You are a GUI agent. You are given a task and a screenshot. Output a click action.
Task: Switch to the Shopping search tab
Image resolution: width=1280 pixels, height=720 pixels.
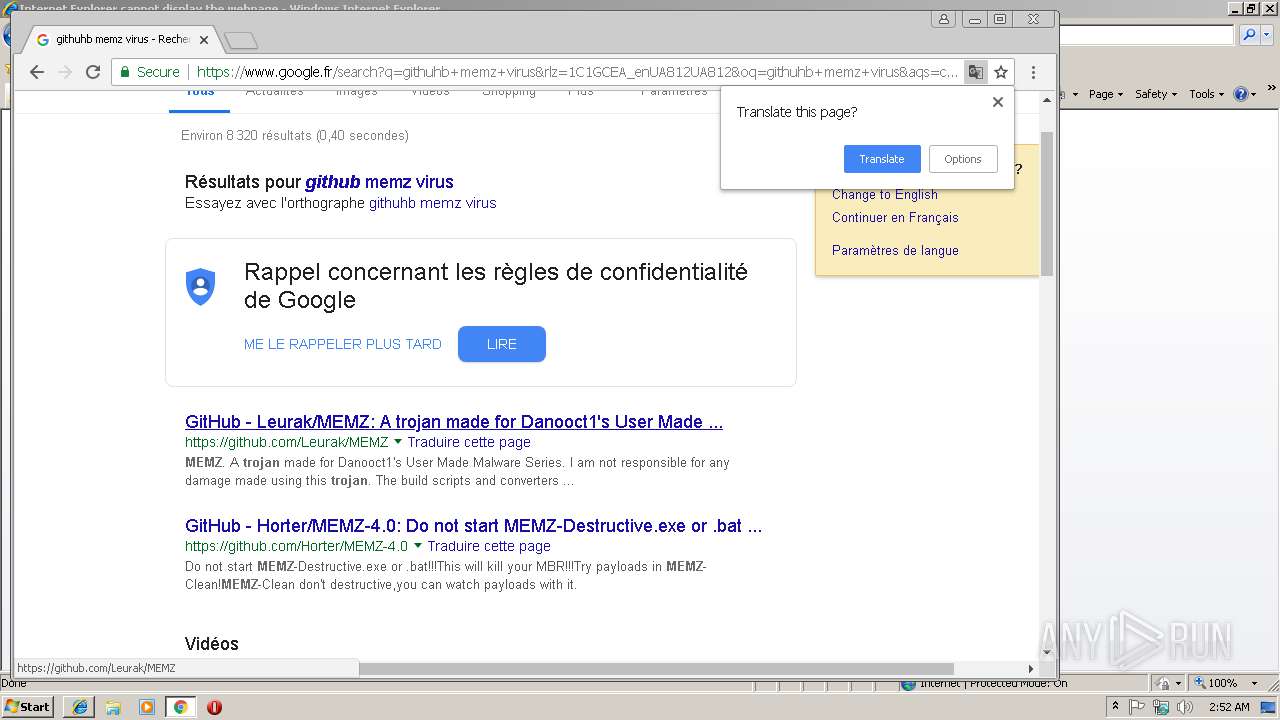(509, 93)
